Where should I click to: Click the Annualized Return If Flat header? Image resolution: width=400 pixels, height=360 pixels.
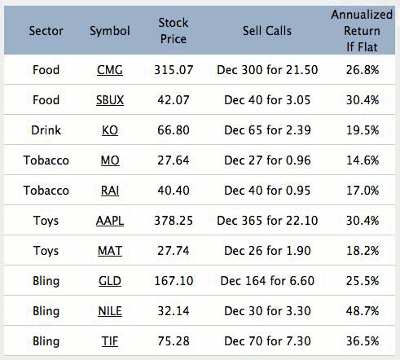tap(362, 31)
